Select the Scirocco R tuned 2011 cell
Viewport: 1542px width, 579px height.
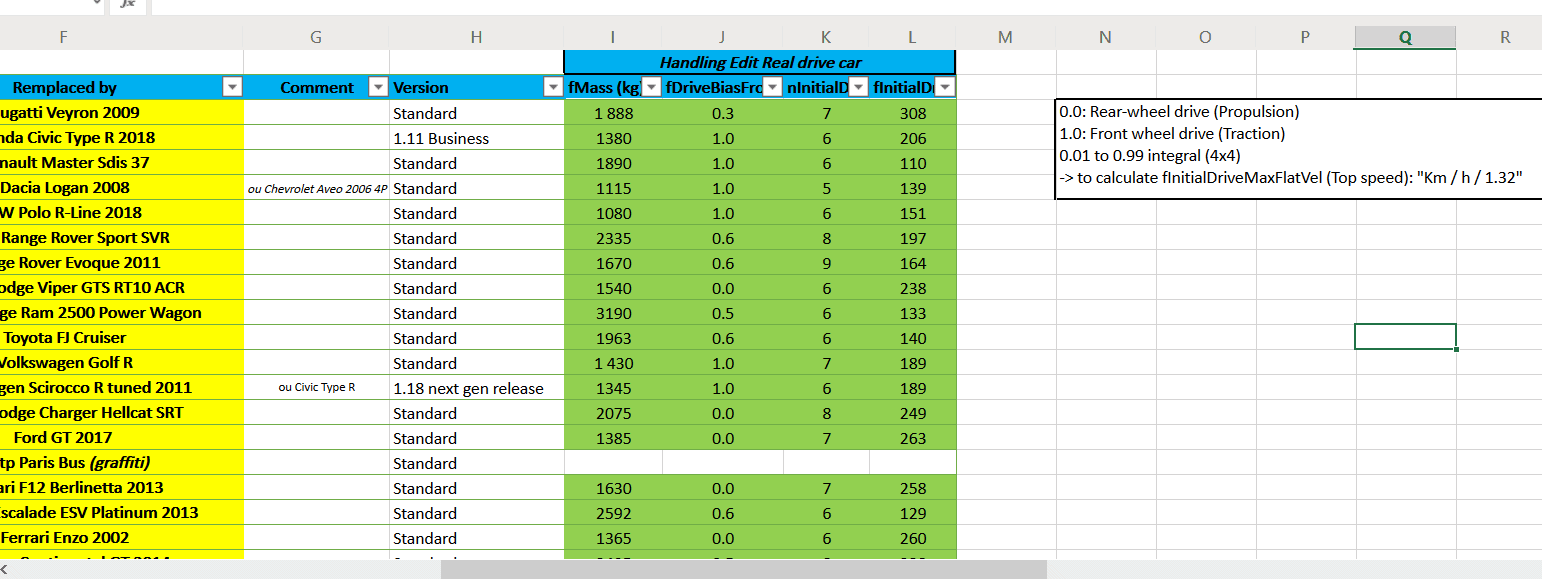click(x=121, y=388)
